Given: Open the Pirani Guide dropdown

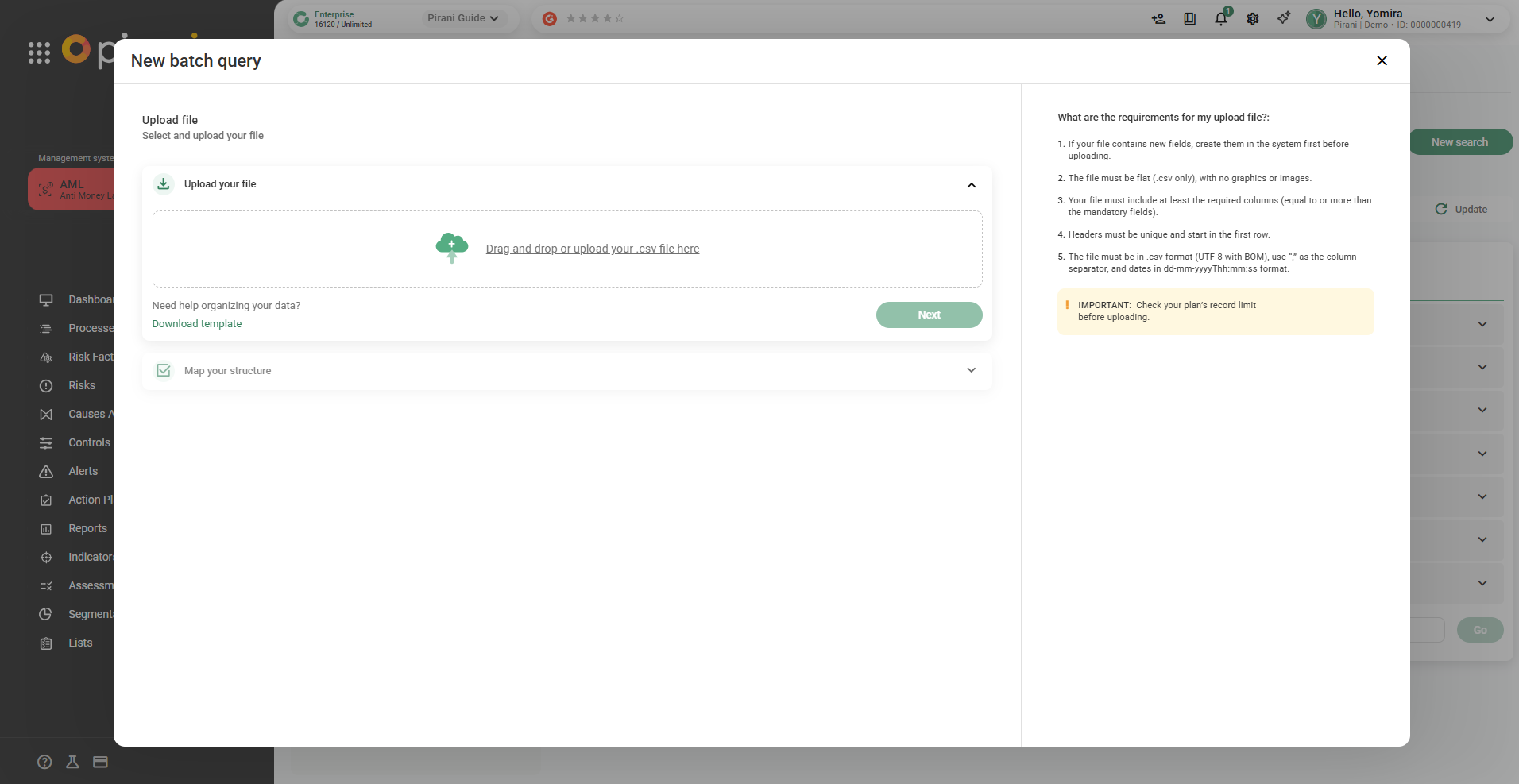Looking at the screenshot, I should click(463, 18).
